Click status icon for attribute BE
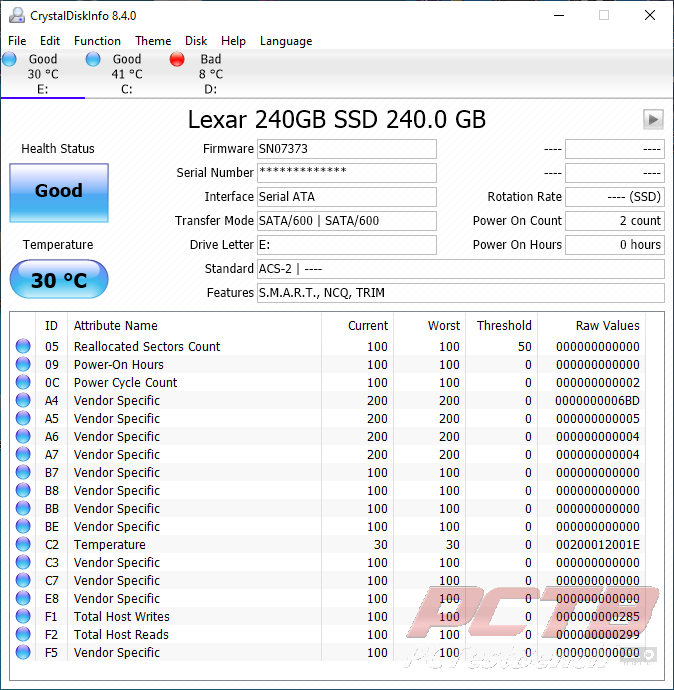Screen dimensions: 674x690 click(23, 527)
